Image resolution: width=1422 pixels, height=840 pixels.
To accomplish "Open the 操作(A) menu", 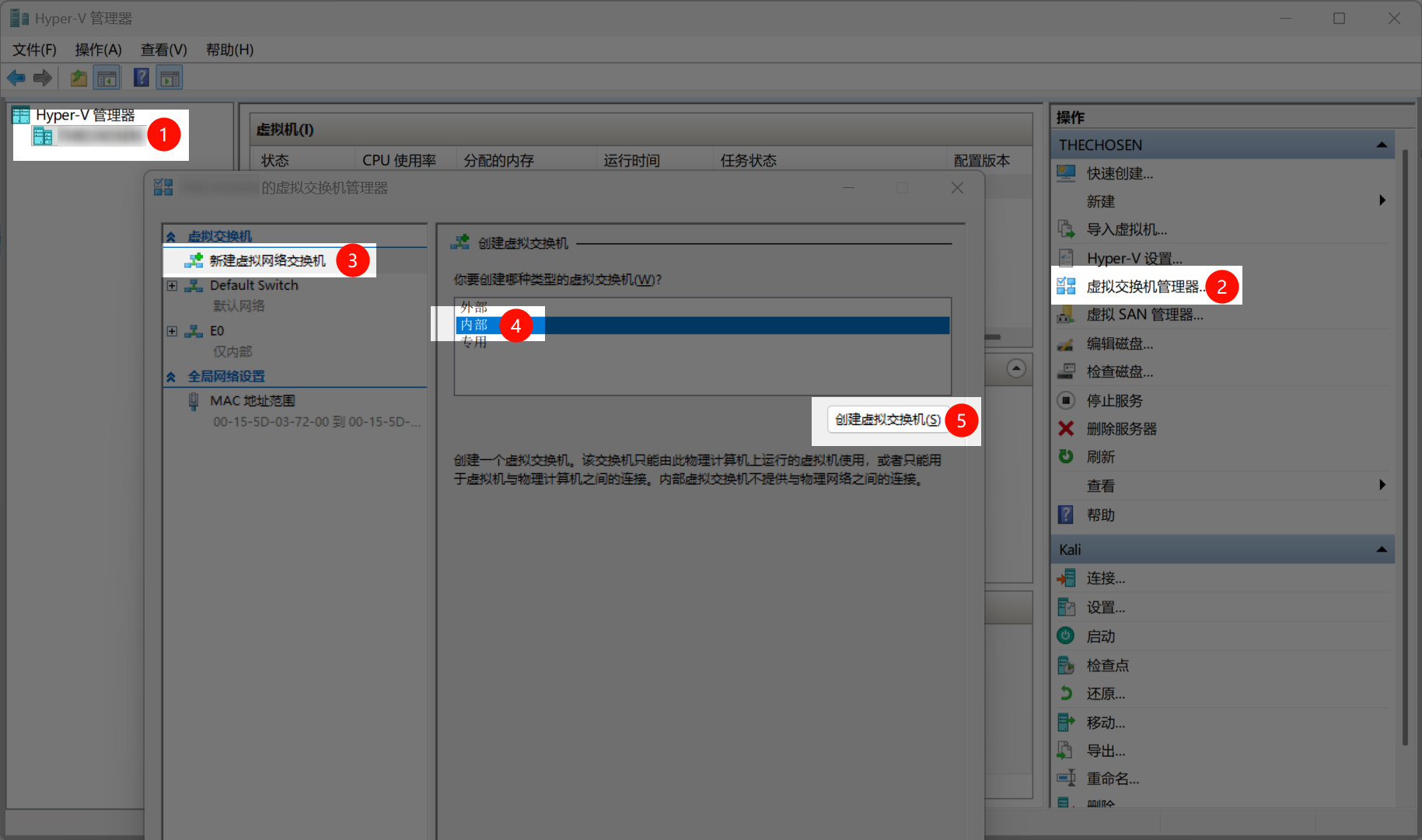I will tap(98, 50).
